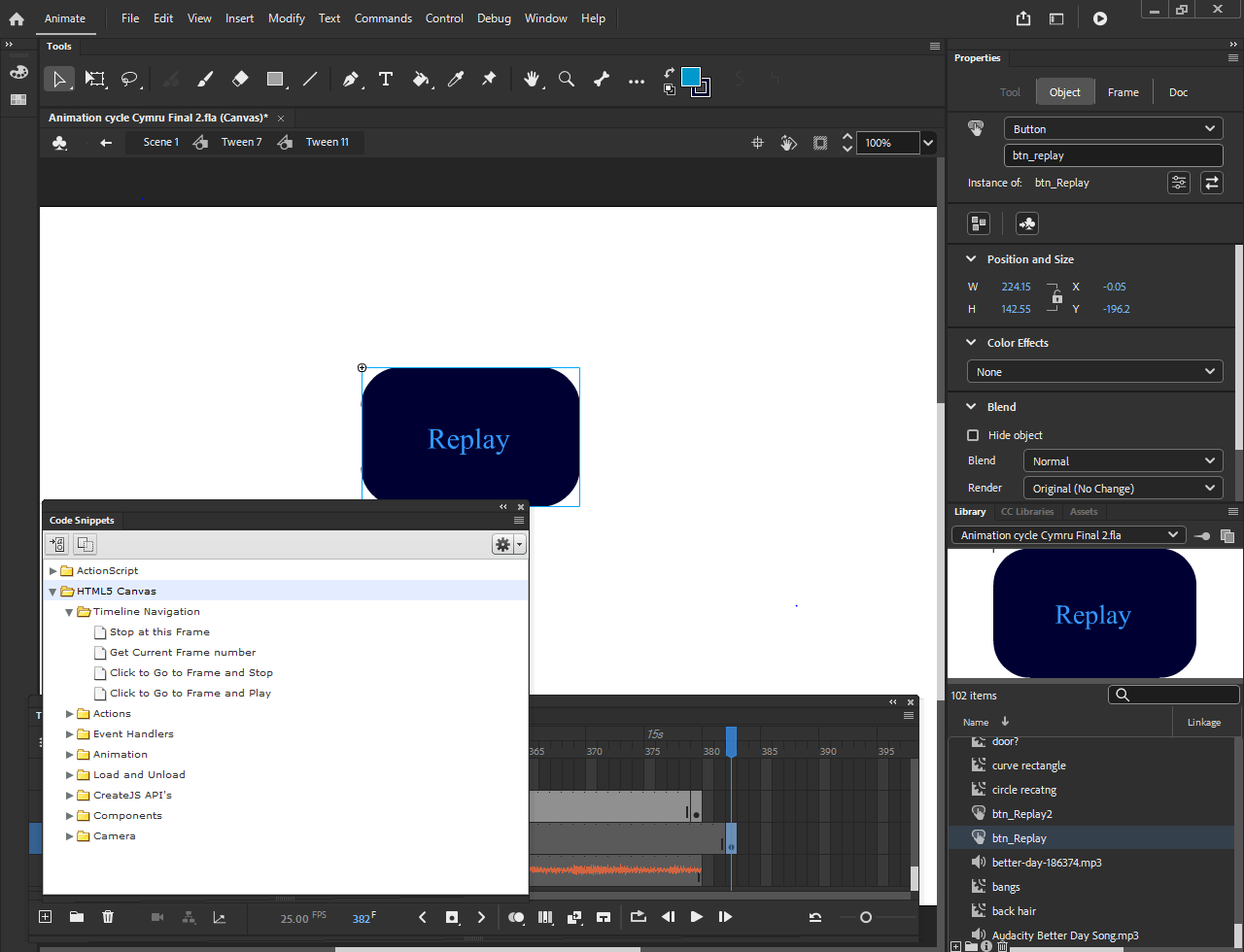Select the Lasso tool

click(131, 79)
